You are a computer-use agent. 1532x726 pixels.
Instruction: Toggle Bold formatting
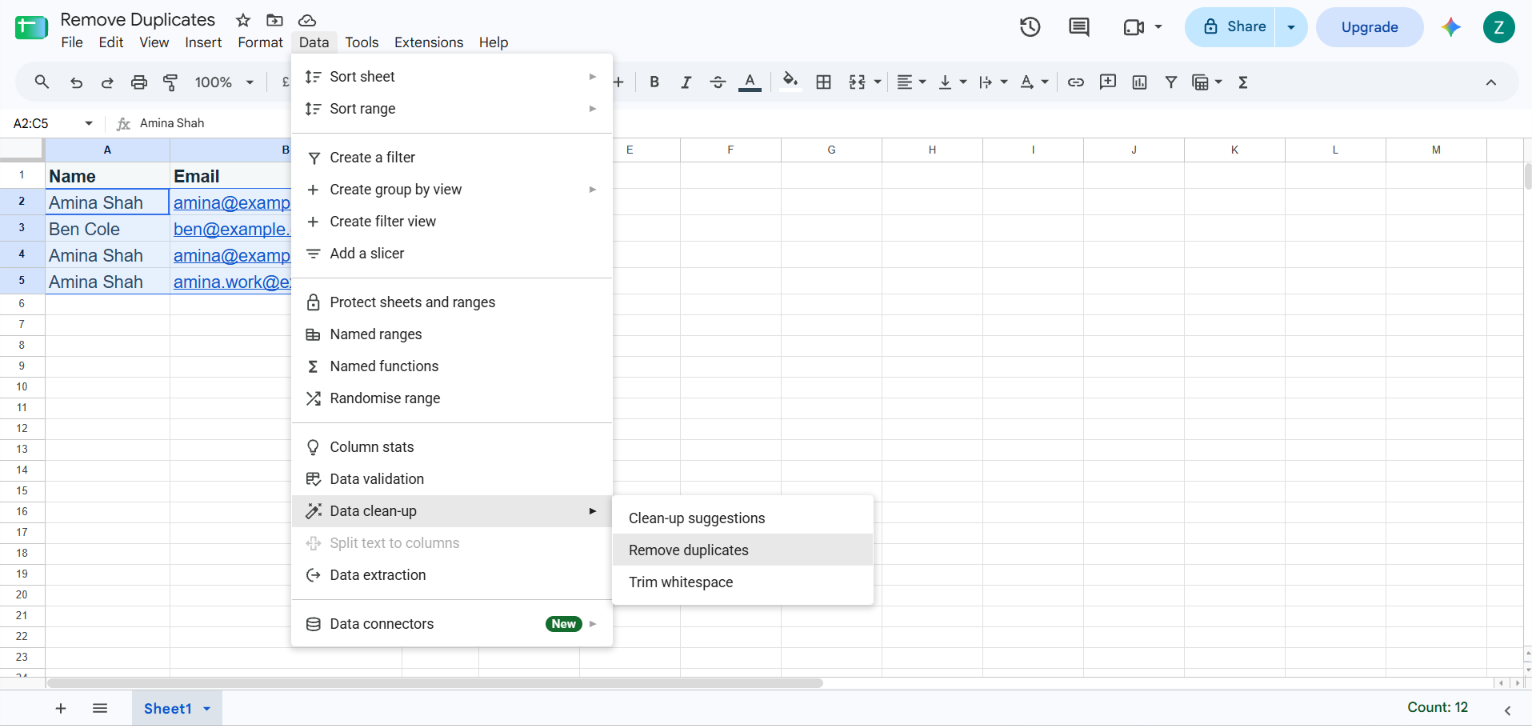click(x=654, y=82)
